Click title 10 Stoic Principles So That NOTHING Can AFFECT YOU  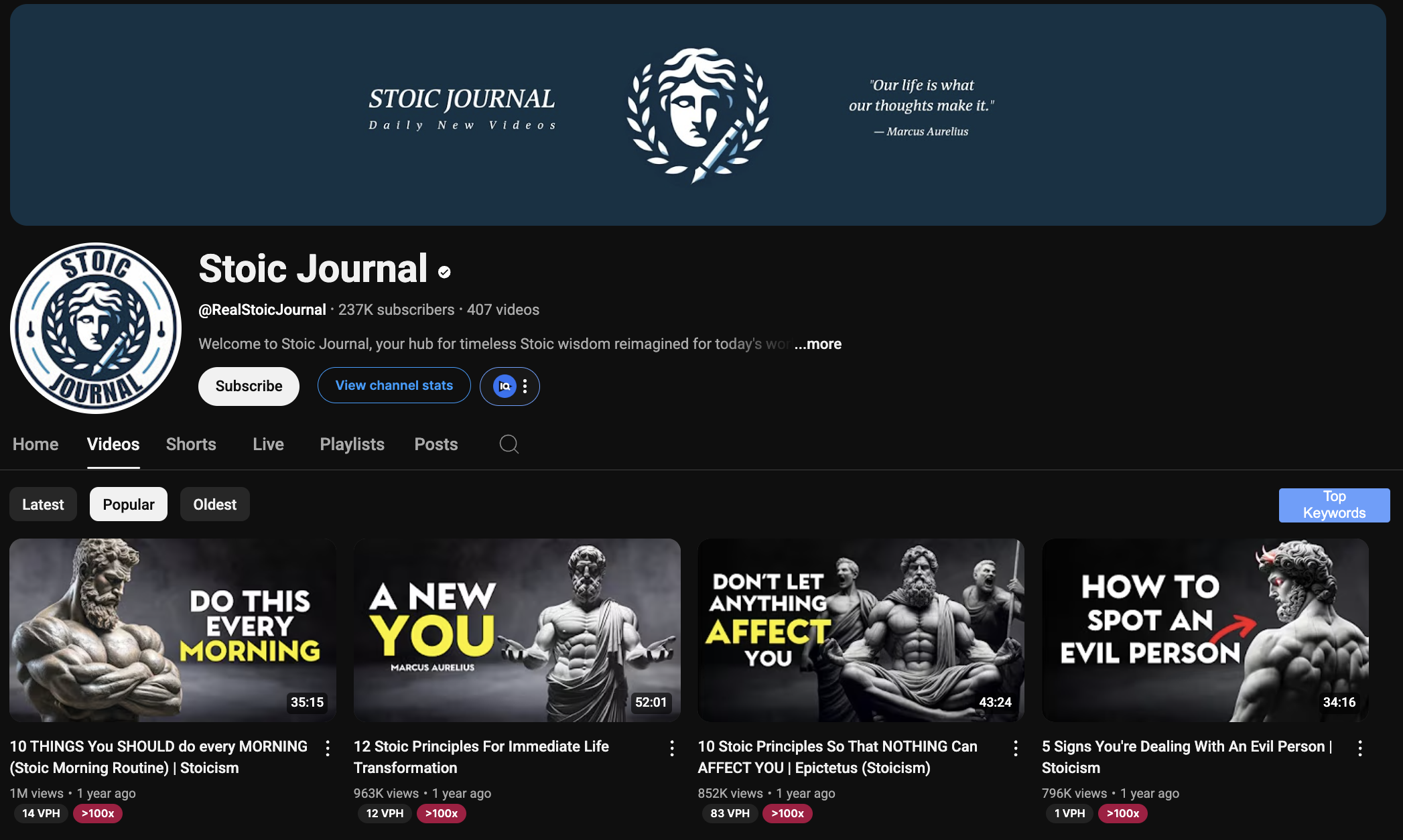[838, 757]
